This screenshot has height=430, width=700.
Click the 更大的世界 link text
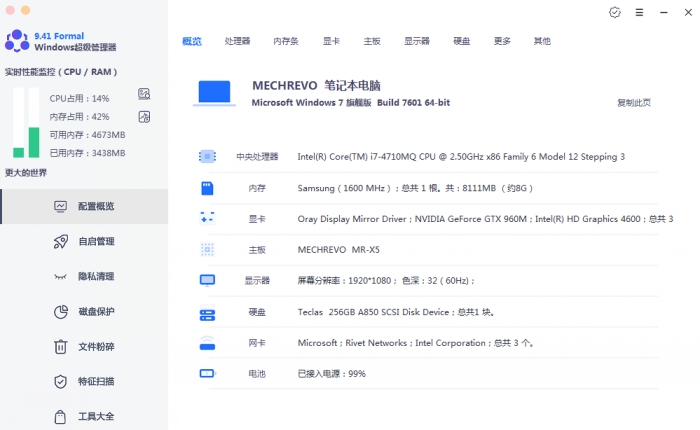pos(26,173)
